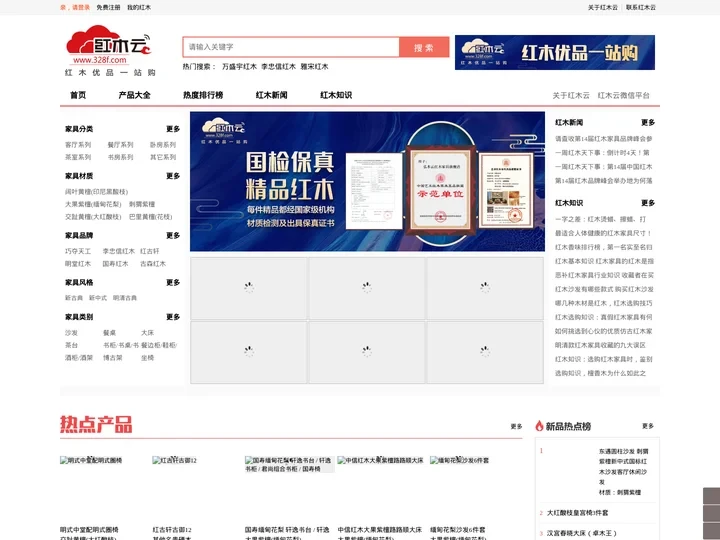This screenshot has height=540, width=720.
Task: Click the 国检保真 精品红木 main banner
Action: pyautogui.click(x=367, y=181)
